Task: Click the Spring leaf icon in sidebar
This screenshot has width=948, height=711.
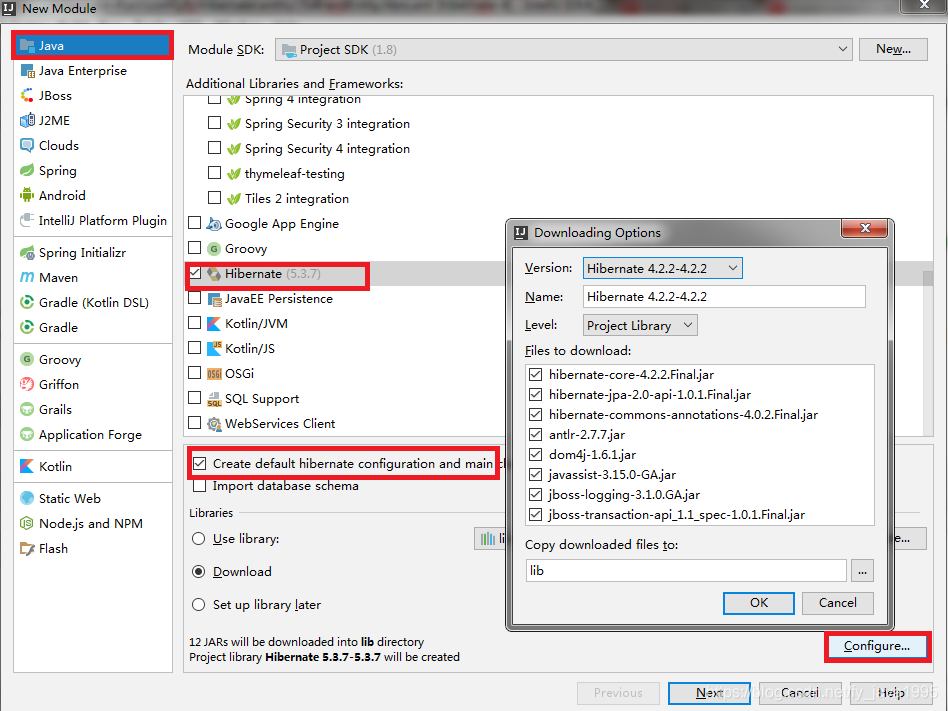Action: pyautogui.click(x=27, y=171)
